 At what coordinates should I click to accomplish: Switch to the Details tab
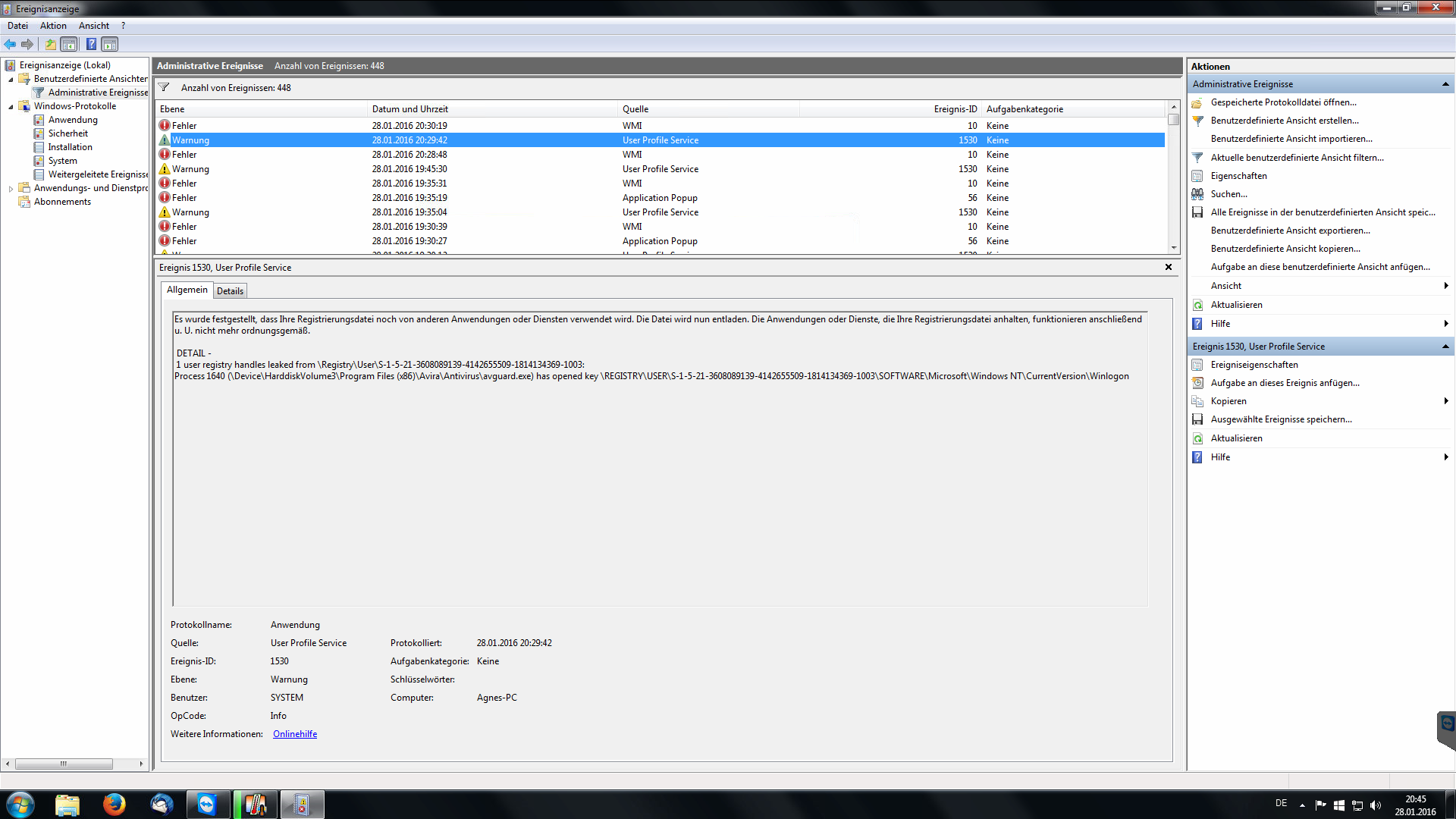[230, 291]
